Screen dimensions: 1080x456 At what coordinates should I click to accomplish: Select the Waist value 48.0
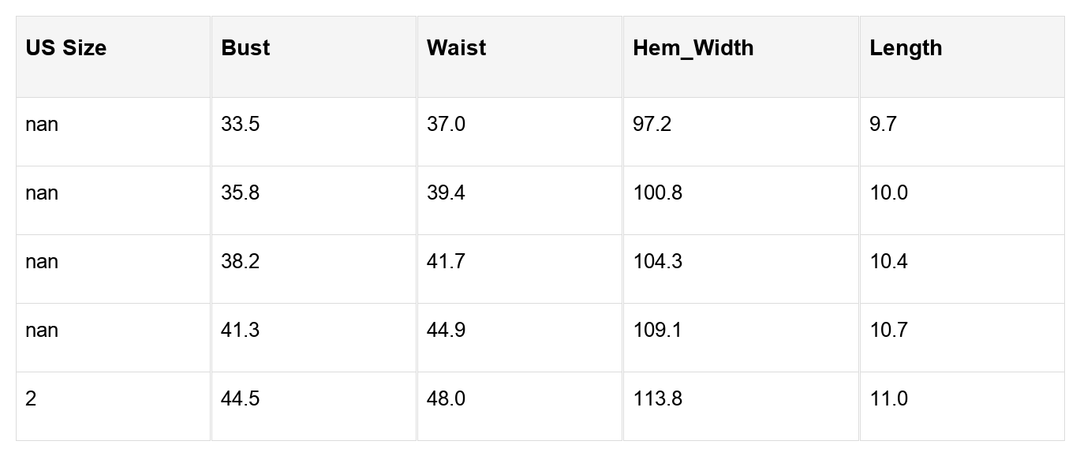click(446, 399)
